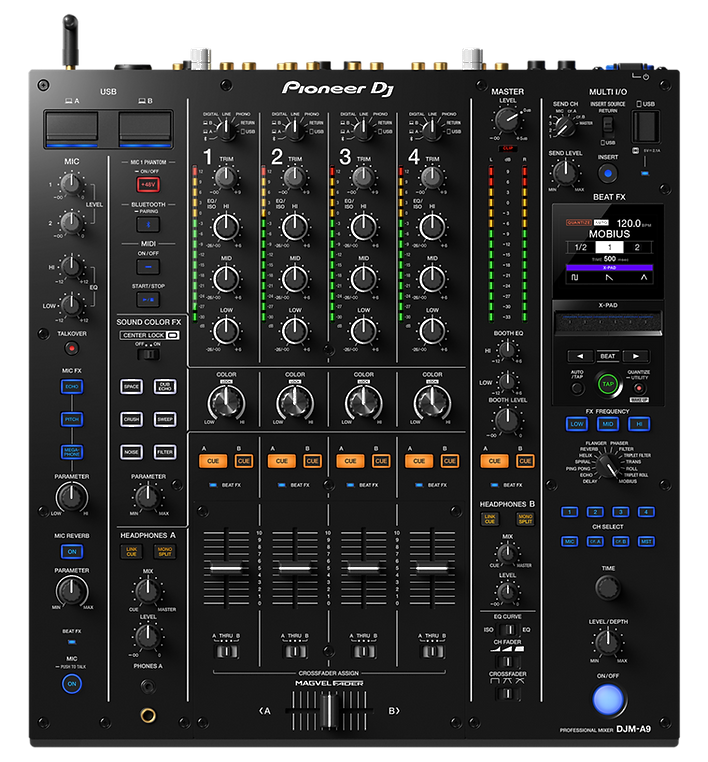Image resolution: width=708 pixels, height=762 pixels.
Task: Toggle the MIC push-to-talk ON button
Action: click(72, 684)
